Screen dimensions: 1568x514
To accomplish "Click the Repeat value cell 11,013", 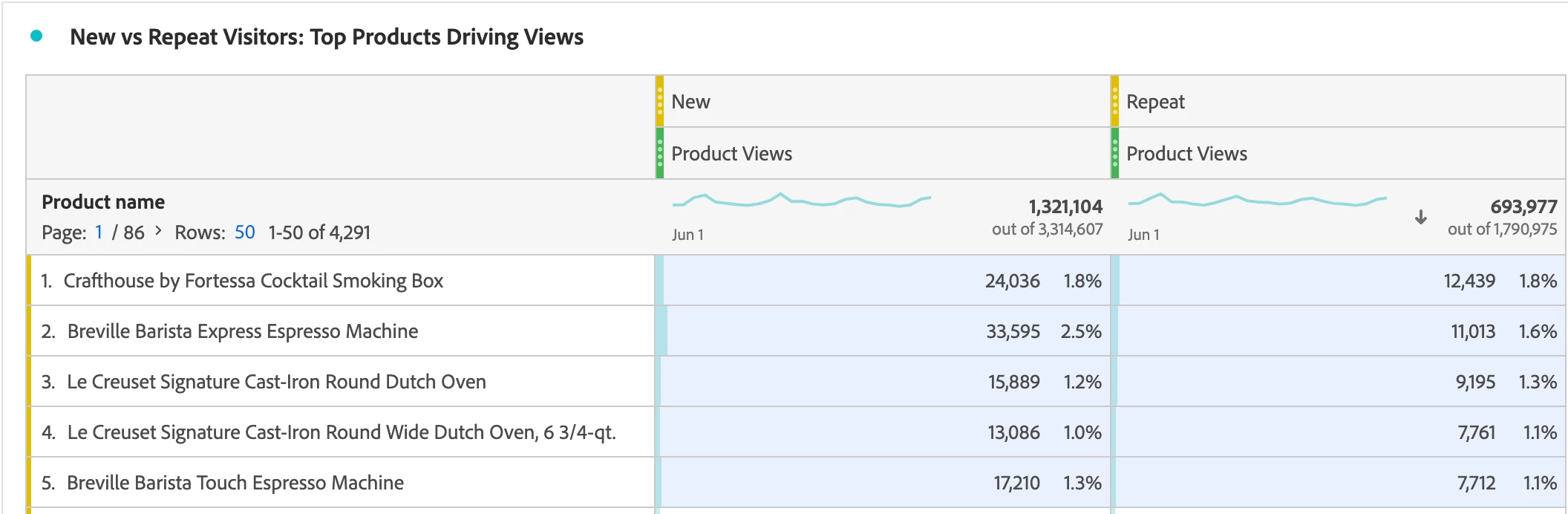I will pos(1338,331).
